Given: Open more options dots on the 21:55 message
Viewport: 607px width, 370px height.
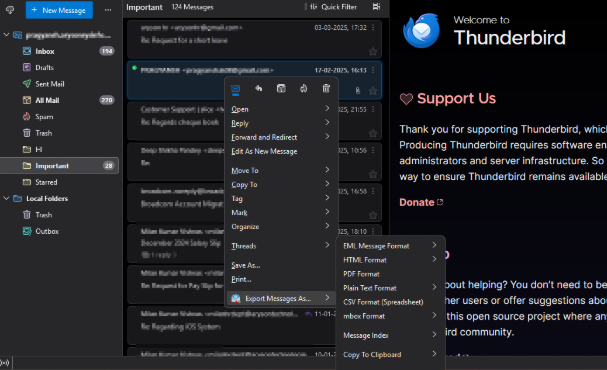Looking at the screenshot, I should pos(373,110).
